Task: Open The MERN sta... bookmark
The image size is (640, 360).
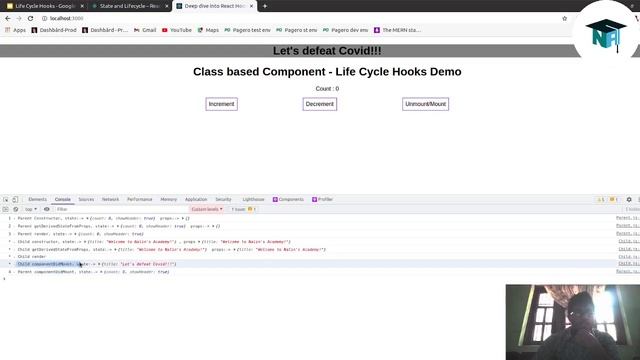Action: (397, 30)
